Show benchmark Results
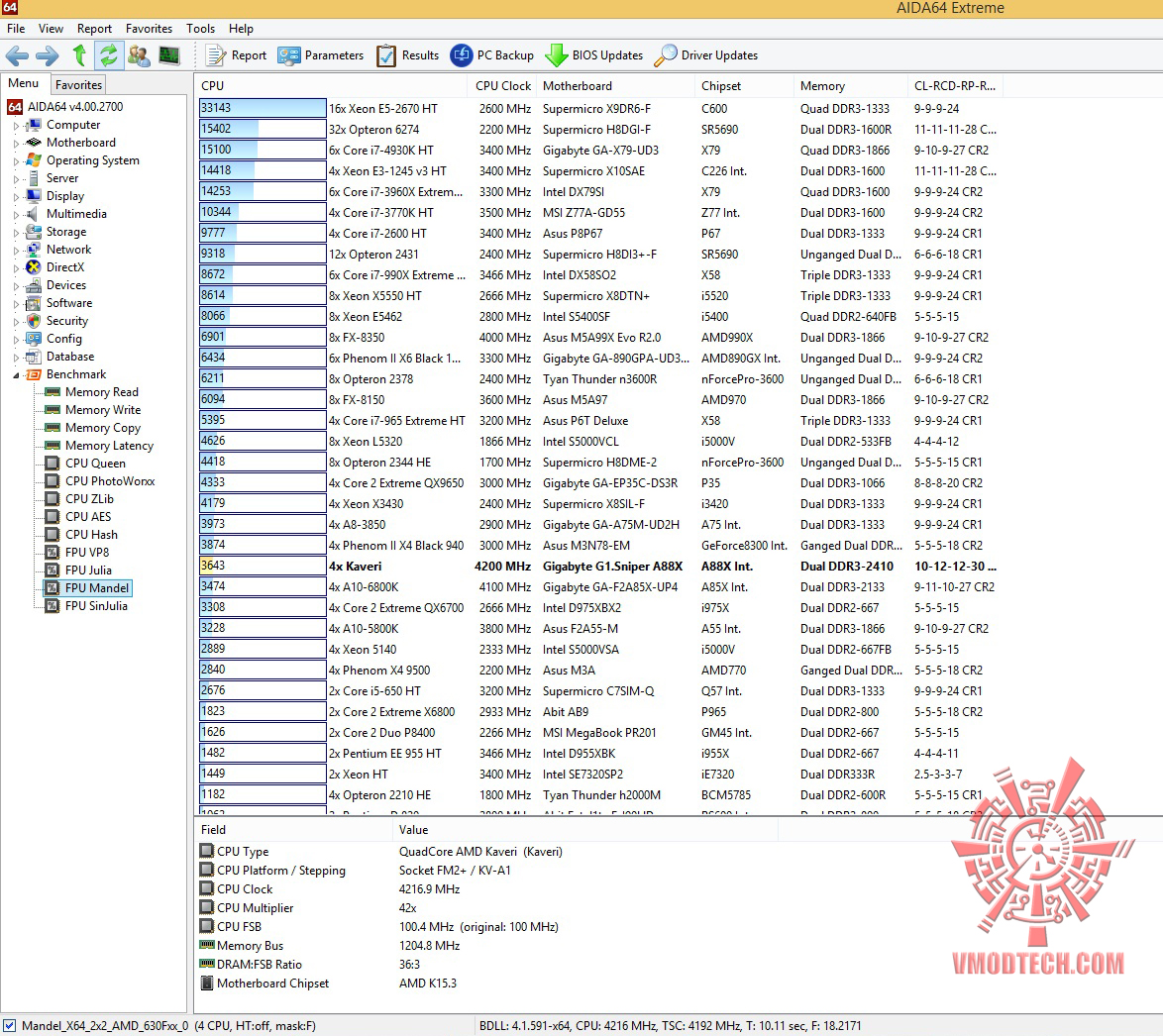The width and height of the screenshot is (1163, 1036). coord(408,55)
